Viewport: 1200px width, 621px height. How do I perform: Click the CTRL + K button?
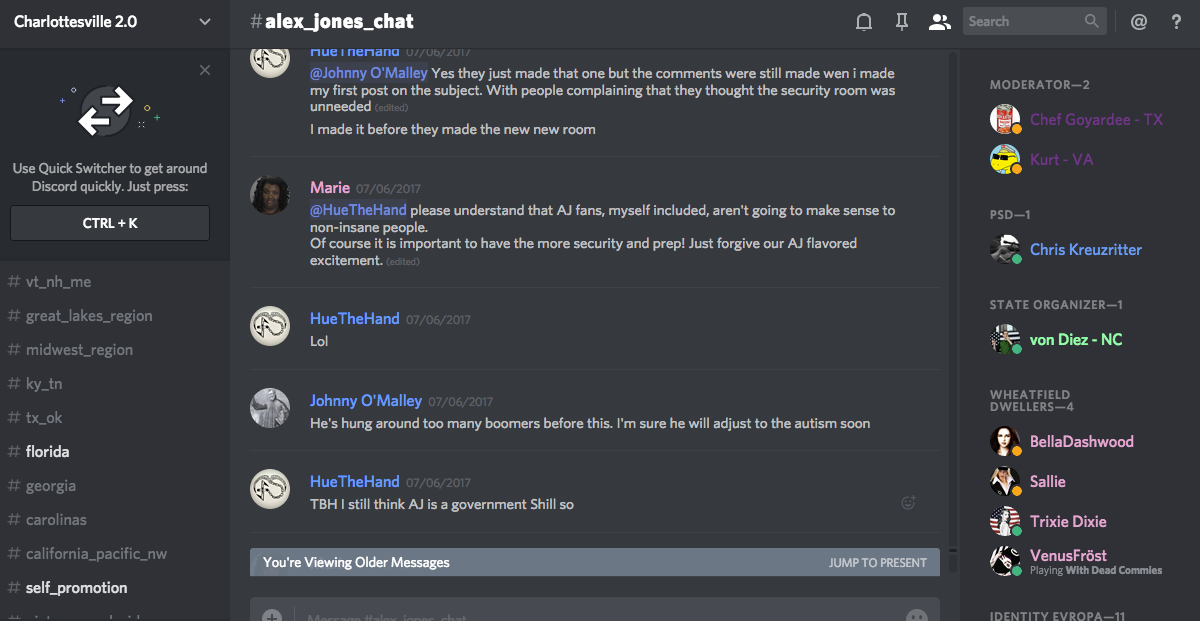coord(110,223)
